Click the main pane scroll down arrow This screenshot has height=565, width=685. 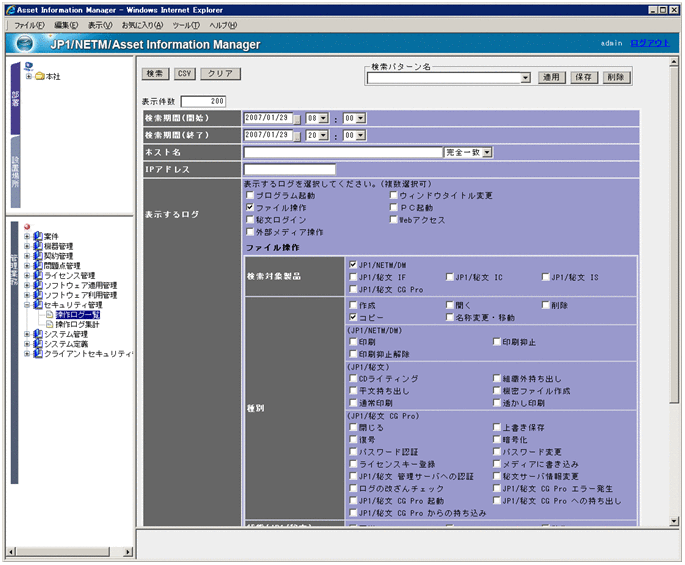click(674, 520)
